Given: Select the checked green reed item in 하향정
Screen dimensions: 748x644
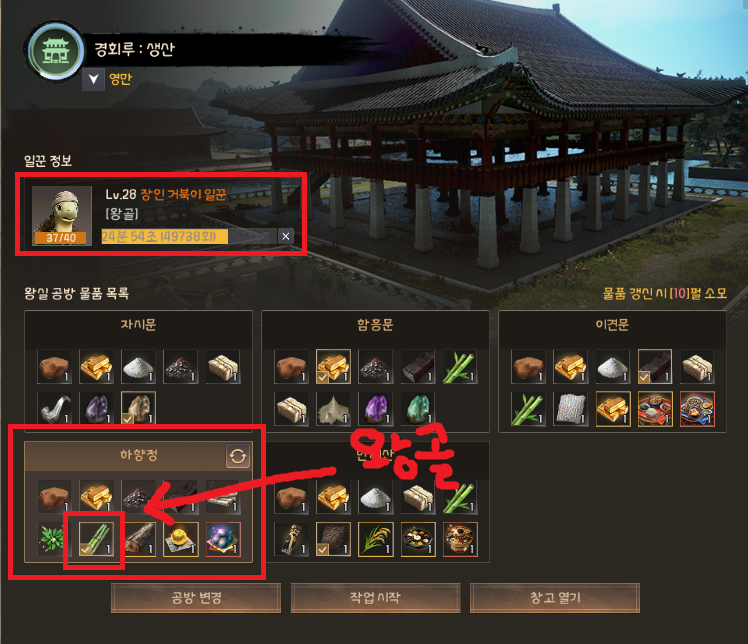Looking at the screenshot, I should 96,539.
